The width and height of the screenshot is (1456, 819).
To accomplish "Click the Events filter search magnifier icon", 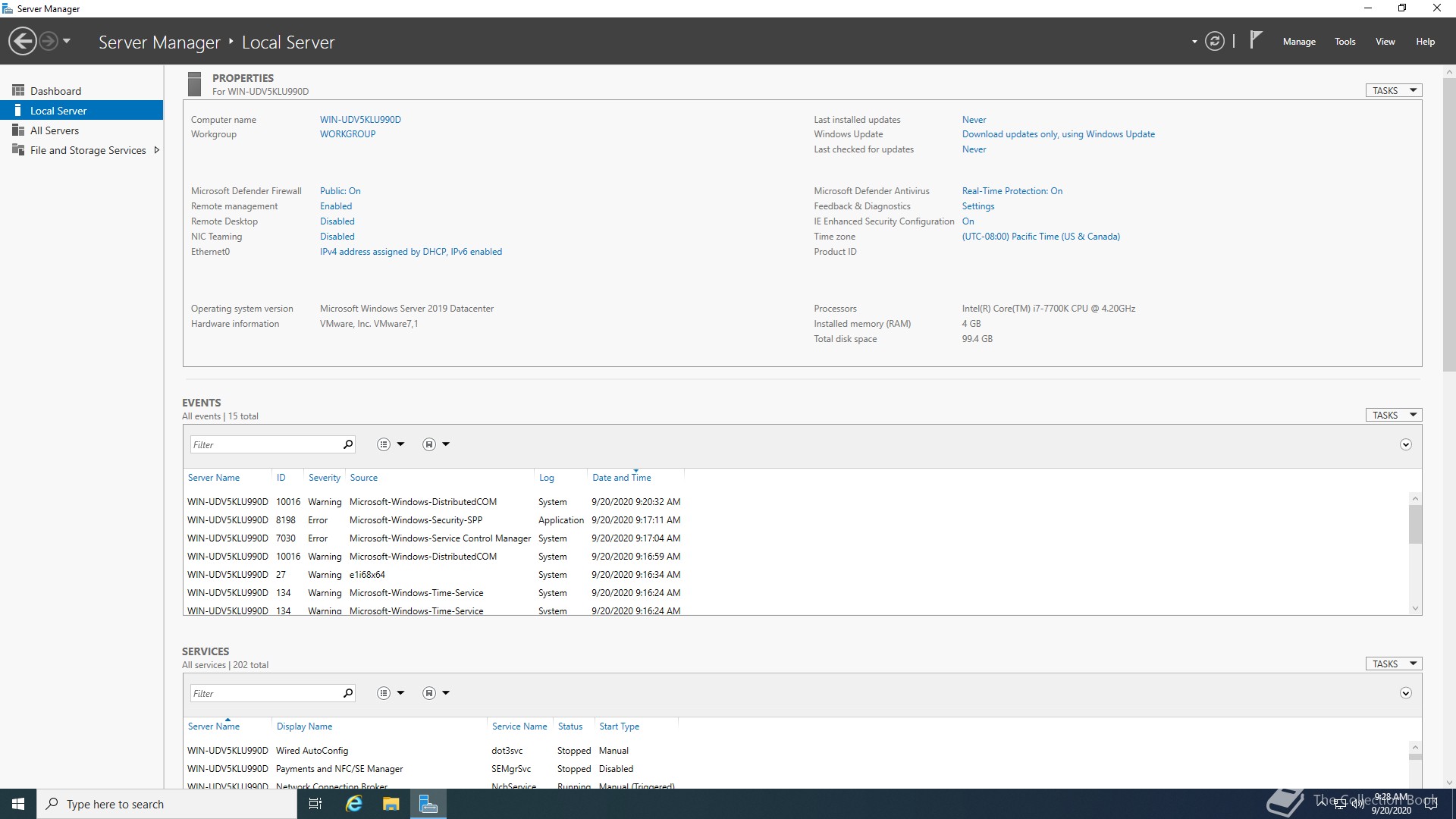I will (348, 444).
